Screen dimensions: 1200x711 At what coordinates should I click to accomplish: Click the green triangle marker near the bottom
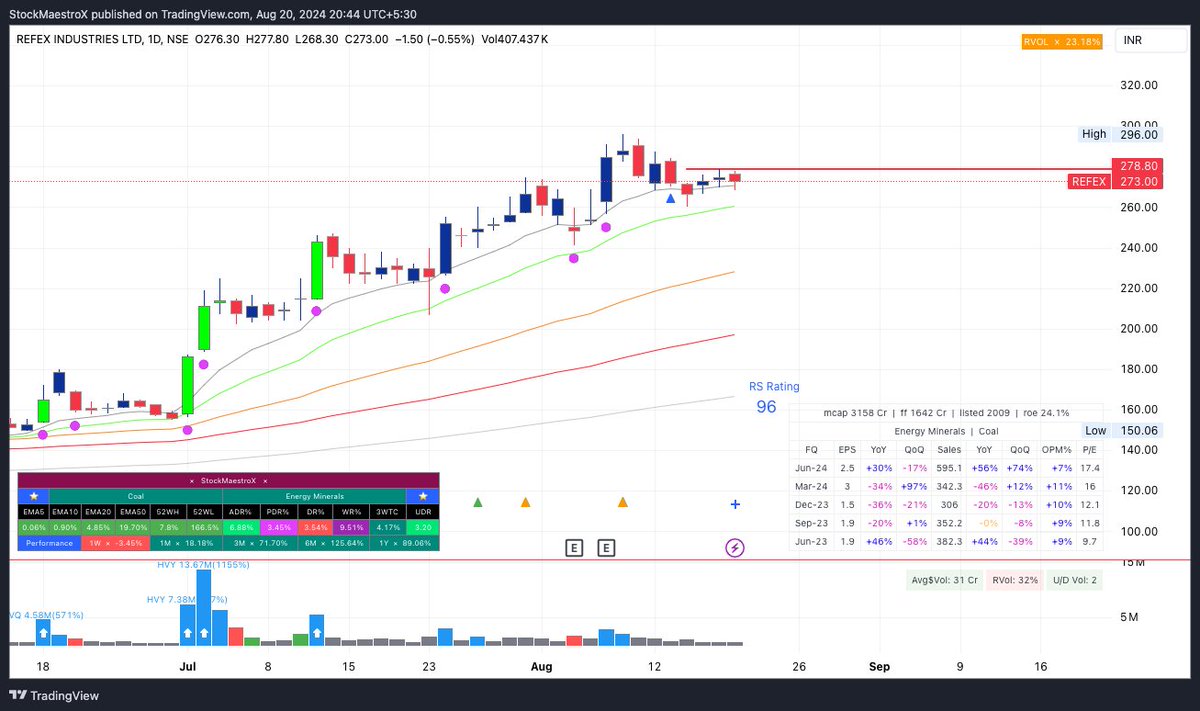click(x=478, y=502)
